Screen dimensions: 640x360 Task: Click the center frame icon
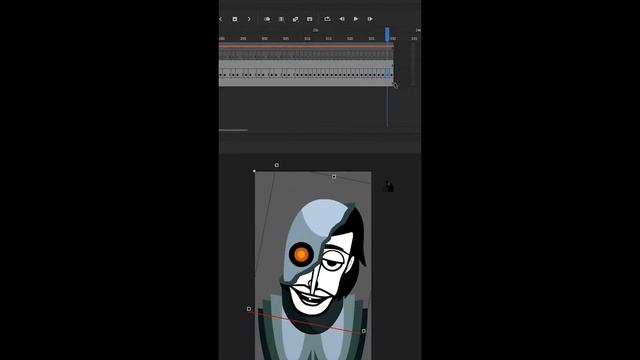309,19
